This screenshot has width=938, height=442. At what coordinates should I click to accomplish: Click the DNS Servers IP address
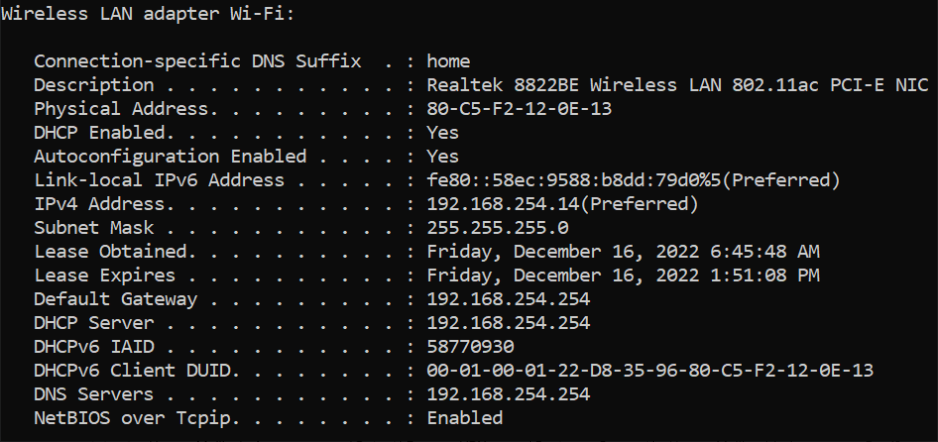(508, 395)
